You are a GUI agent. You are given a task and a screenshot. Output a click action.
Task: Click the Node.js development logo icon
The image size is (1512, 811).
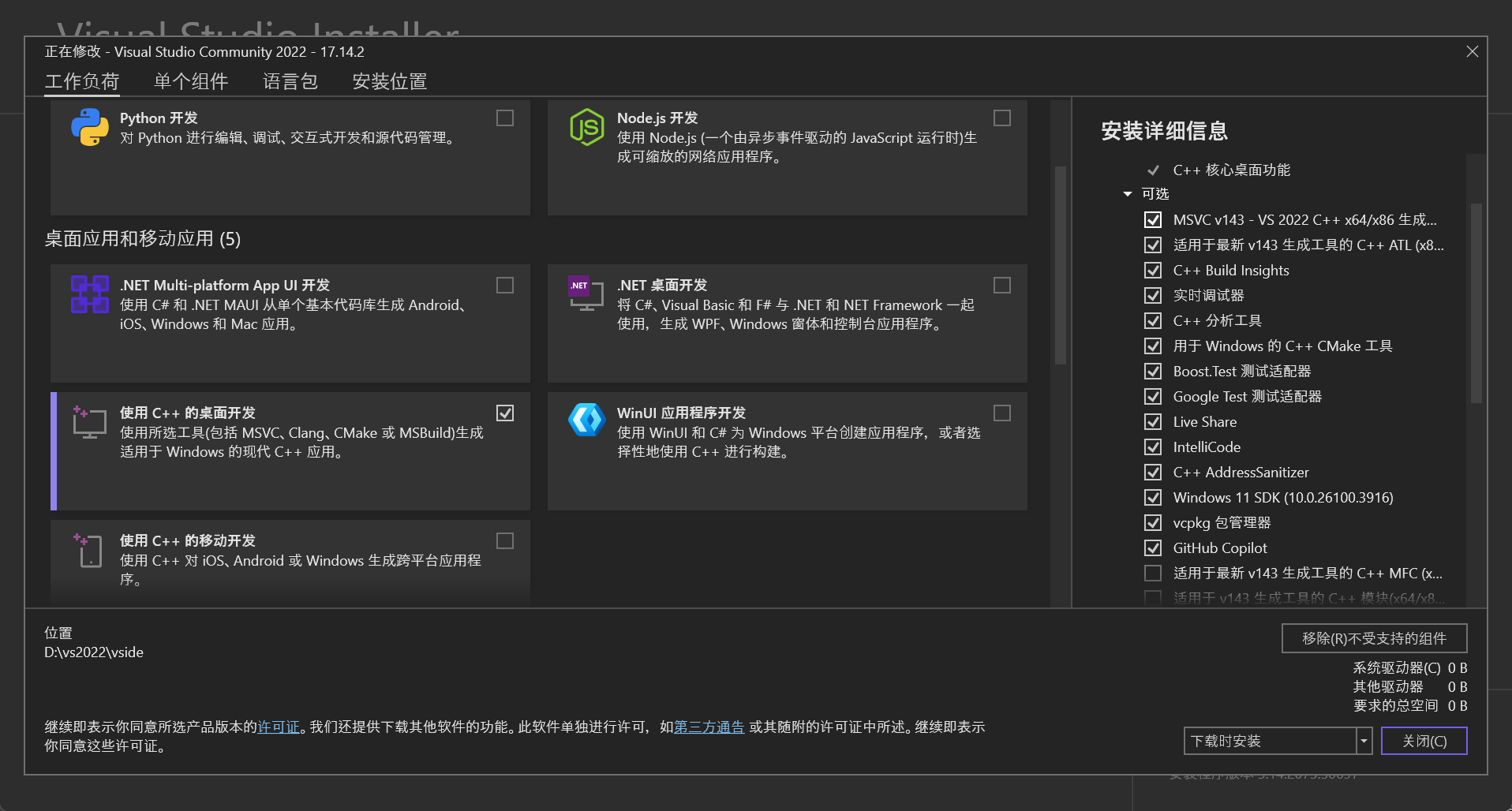point(587,127)
